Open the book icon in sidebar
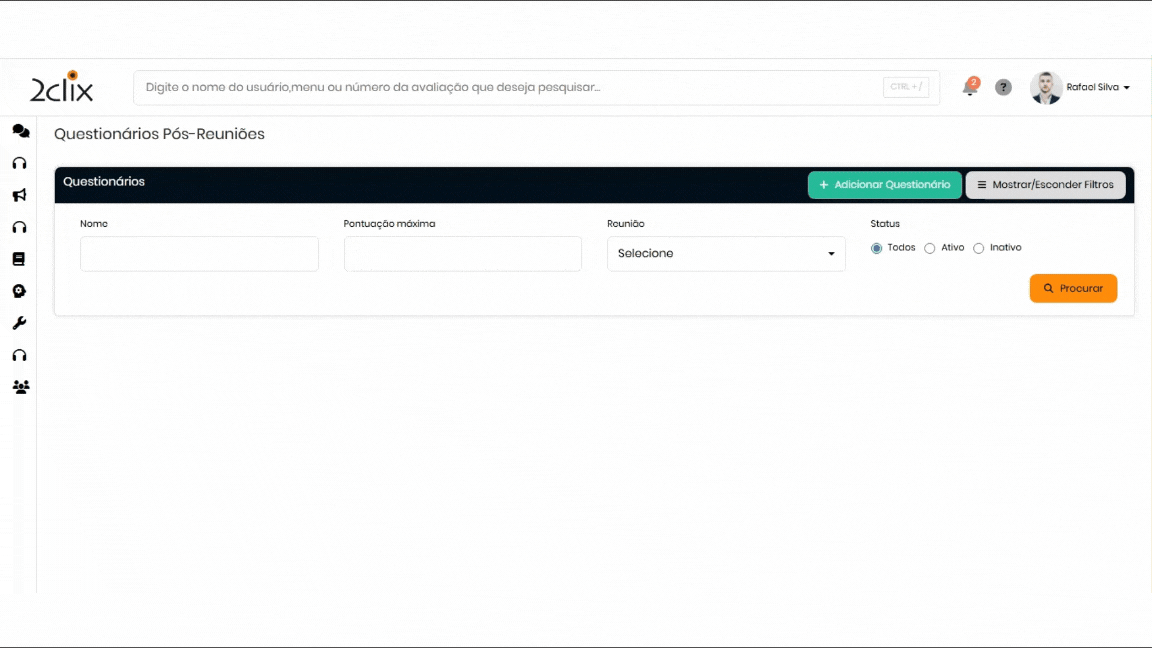Screen dimensions: 1152x648 (19, 259)
